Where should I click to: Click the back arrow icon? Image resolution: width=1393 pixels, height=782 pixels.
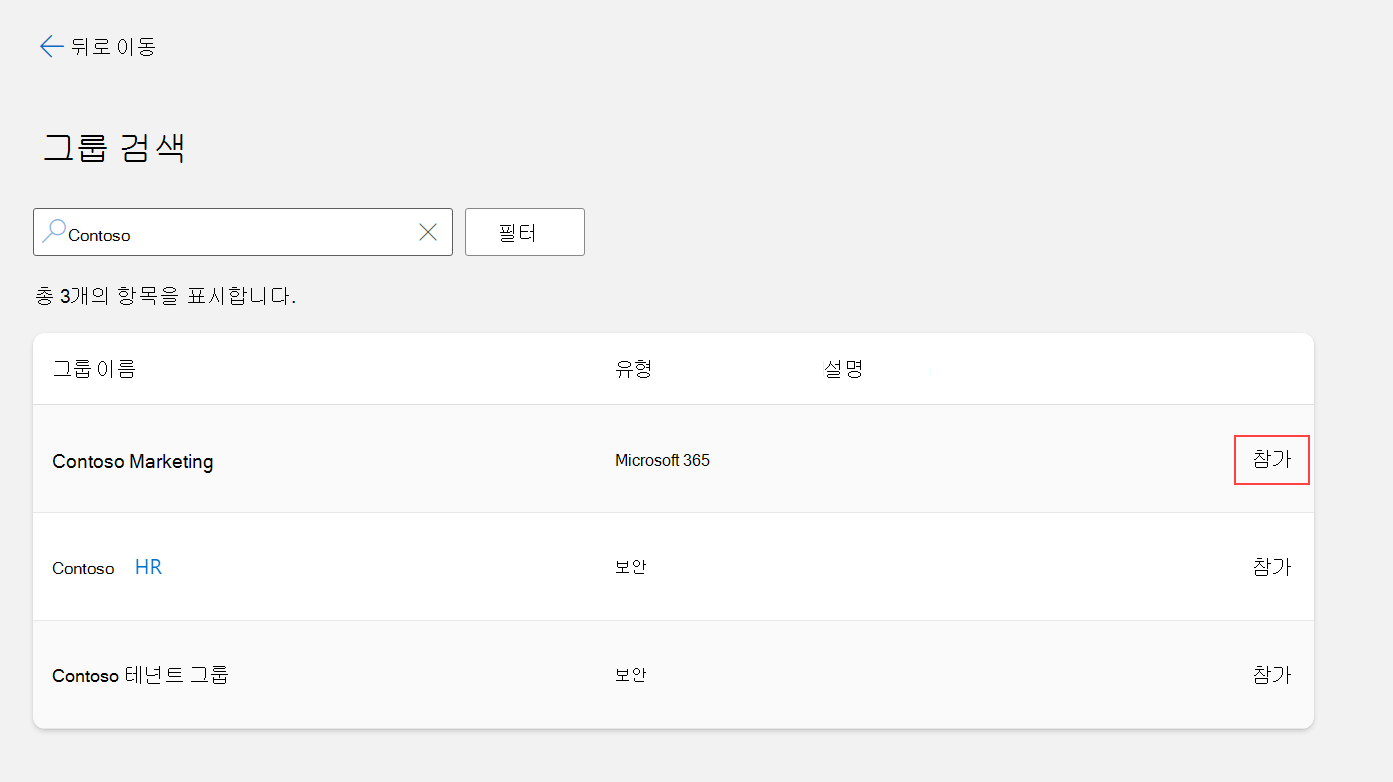[51, 46]
